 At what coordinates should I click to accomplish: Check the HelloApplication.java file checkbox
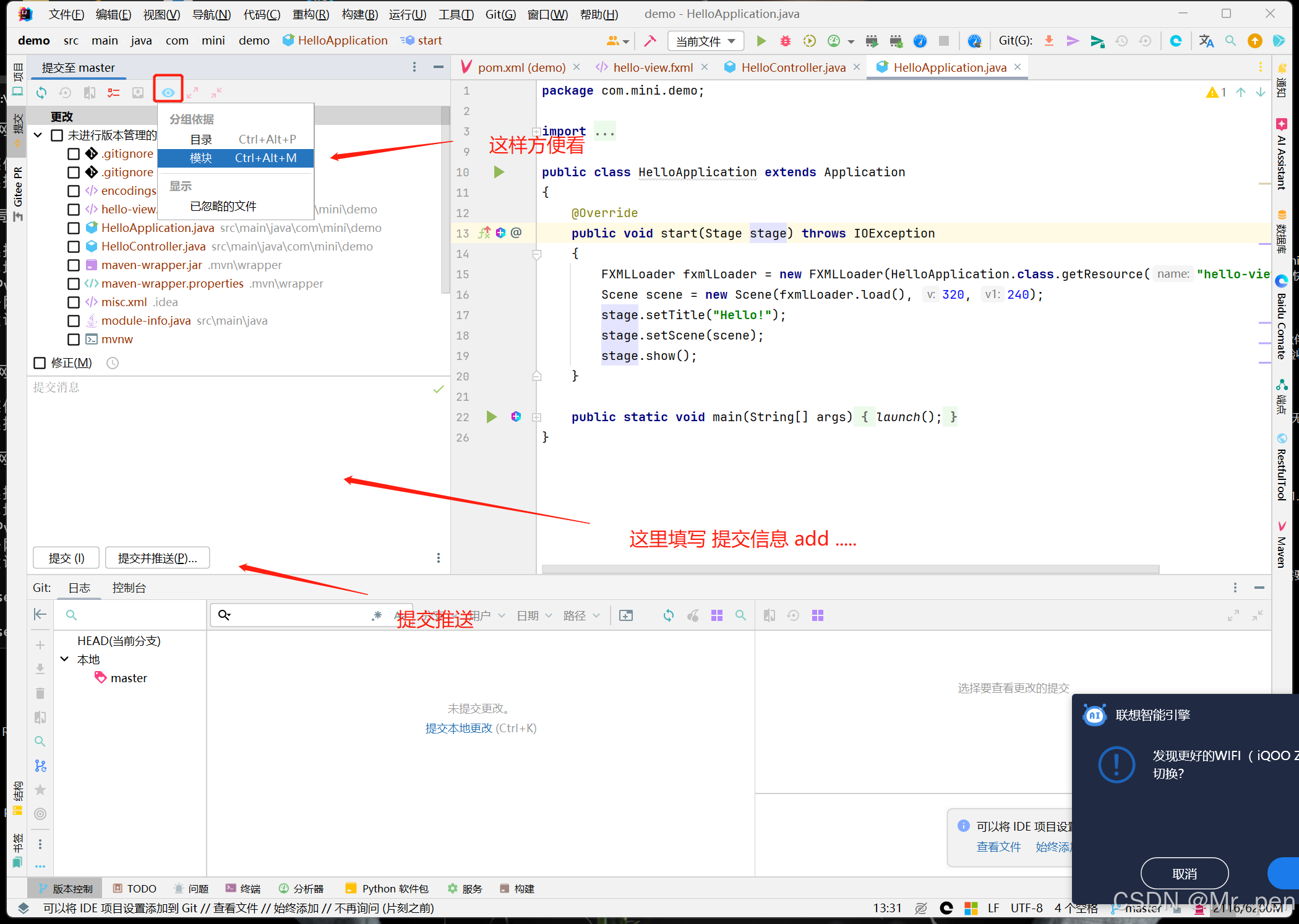point(74,228)
